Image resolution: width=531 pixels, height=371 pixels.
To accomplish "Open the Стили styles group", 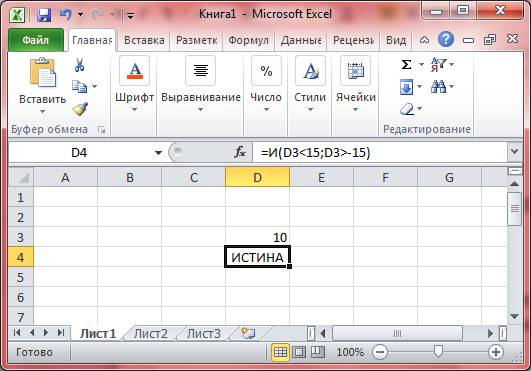I will pyautogui.click(x=310, y=84).
